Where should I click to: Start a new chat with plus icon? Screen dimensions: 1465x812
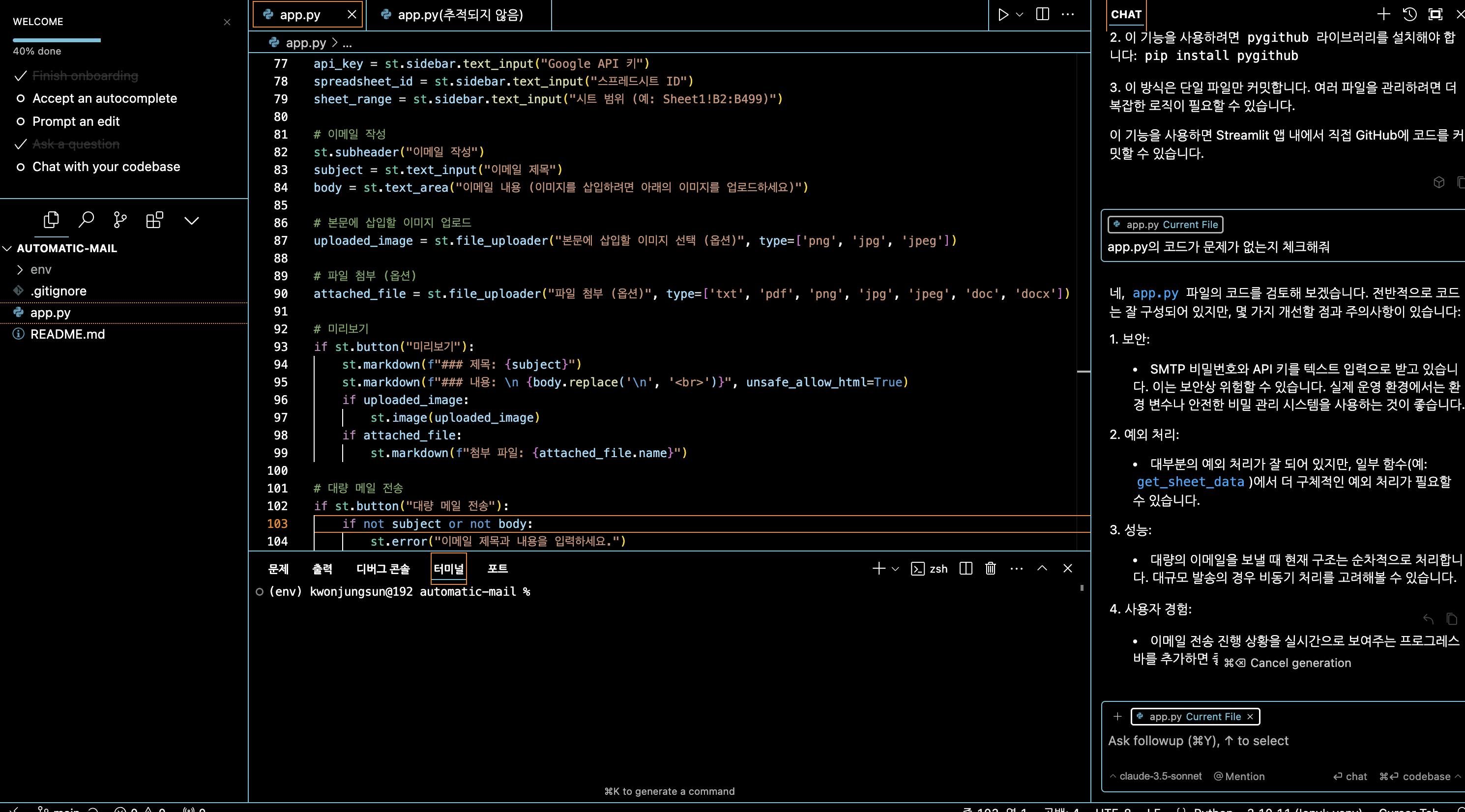(1384, 14)
